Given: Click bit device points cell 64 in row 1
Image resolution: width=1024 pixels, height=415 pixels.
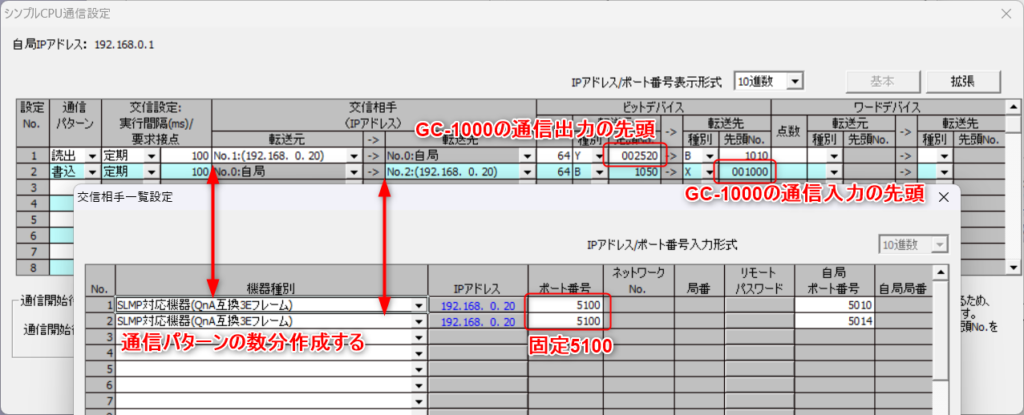Looking at the screenshot, I should click(554, 156).
